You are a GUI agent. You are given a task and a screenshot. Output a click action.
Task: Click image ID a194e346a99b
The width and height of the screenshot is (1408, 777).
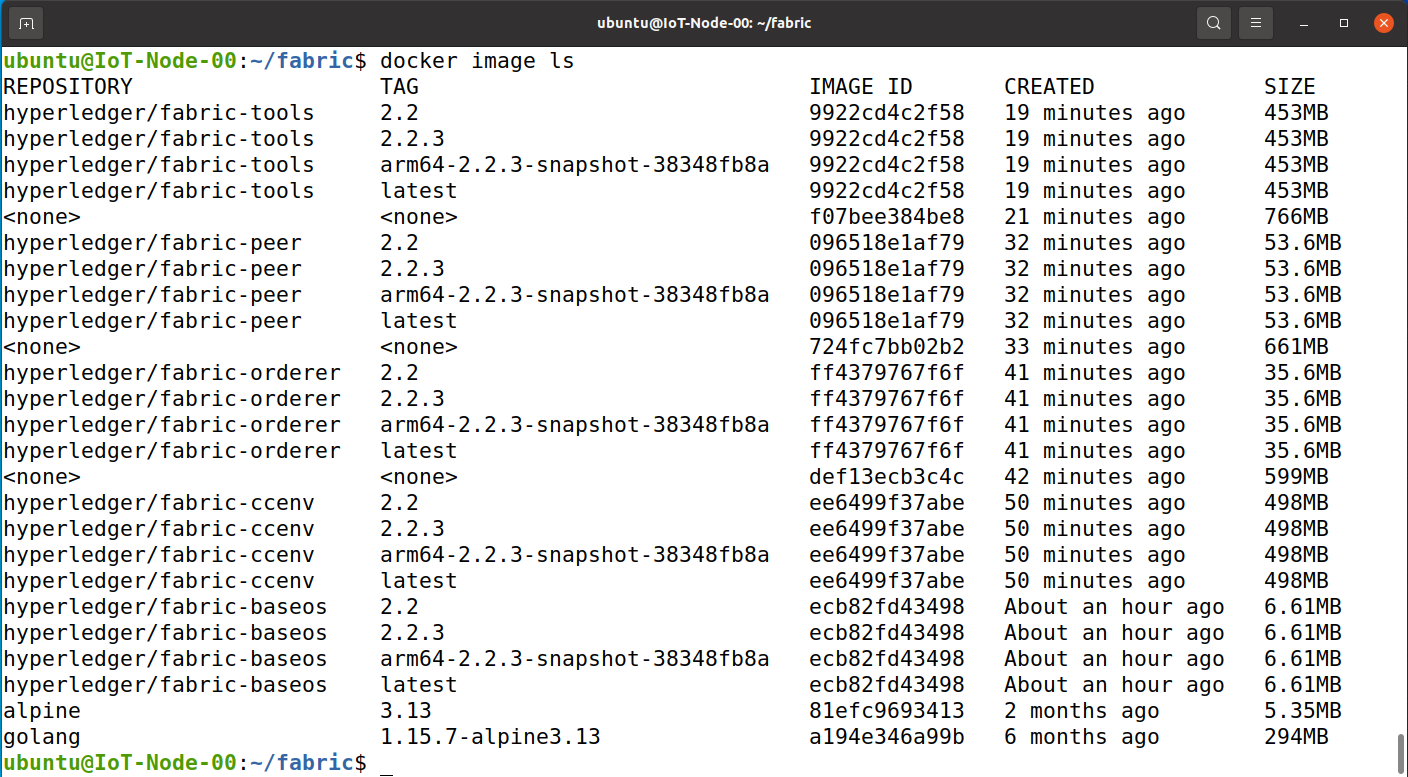point(887,737)
